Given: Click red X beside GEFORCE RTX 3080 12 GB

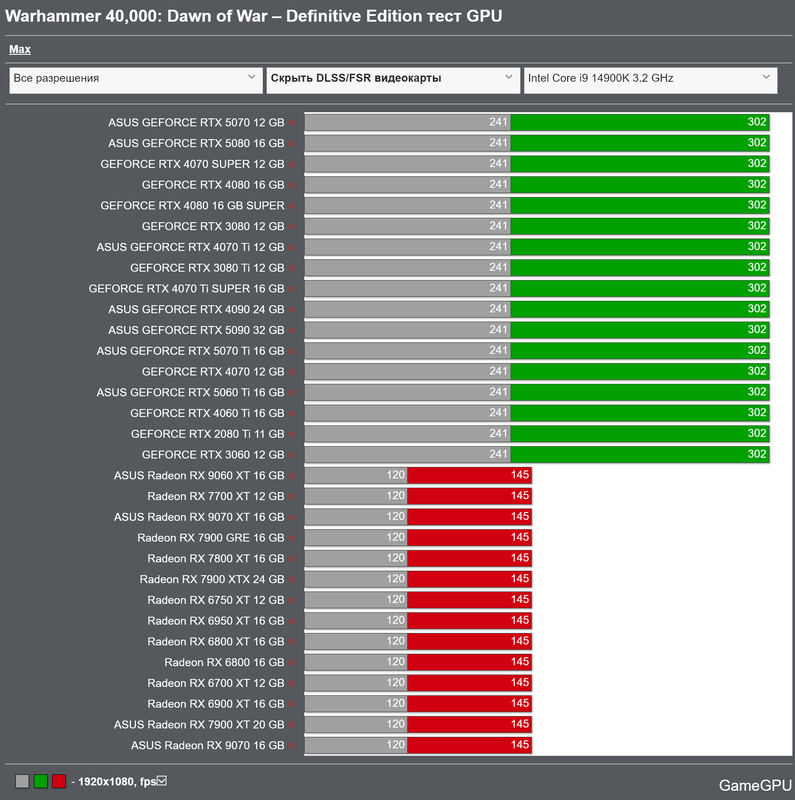Looking at the screenshot, I should [x=291, y=227].
